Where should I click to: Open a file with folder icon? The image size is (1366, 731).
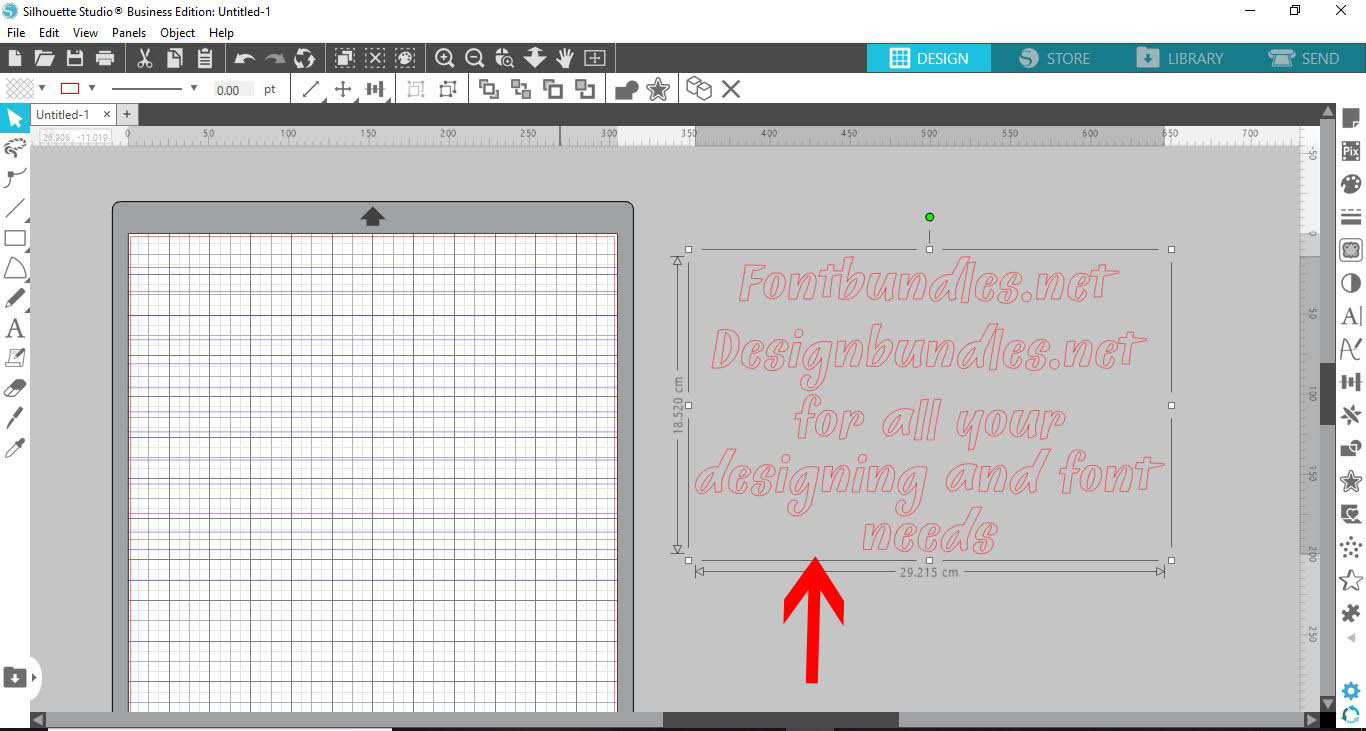coord(44,58)
